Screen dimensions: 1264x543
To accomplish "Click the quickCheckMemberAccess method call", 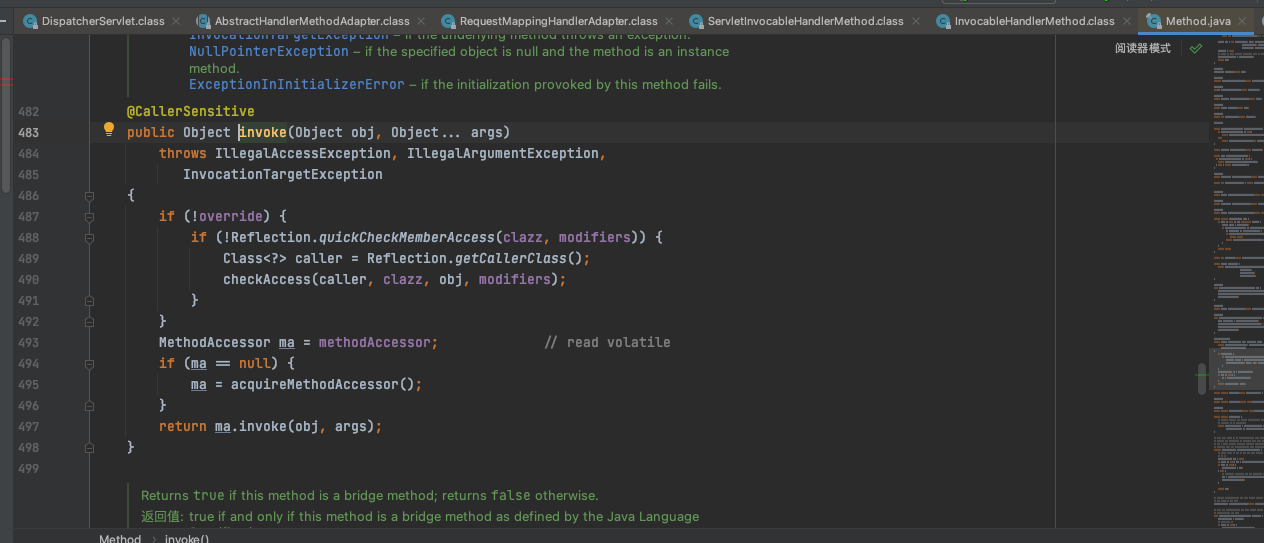I will coord(407,237).
